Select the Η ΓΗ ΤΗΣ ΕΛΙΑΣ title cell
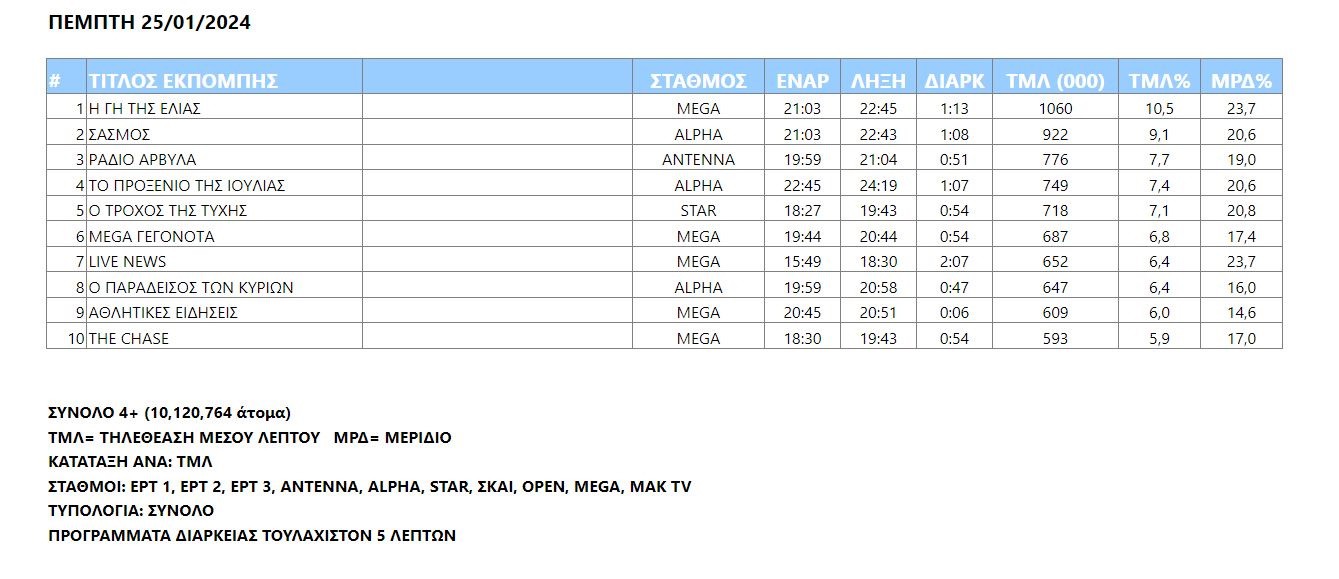The width and height of the screenshot is (1339, 579). (225, 108)
